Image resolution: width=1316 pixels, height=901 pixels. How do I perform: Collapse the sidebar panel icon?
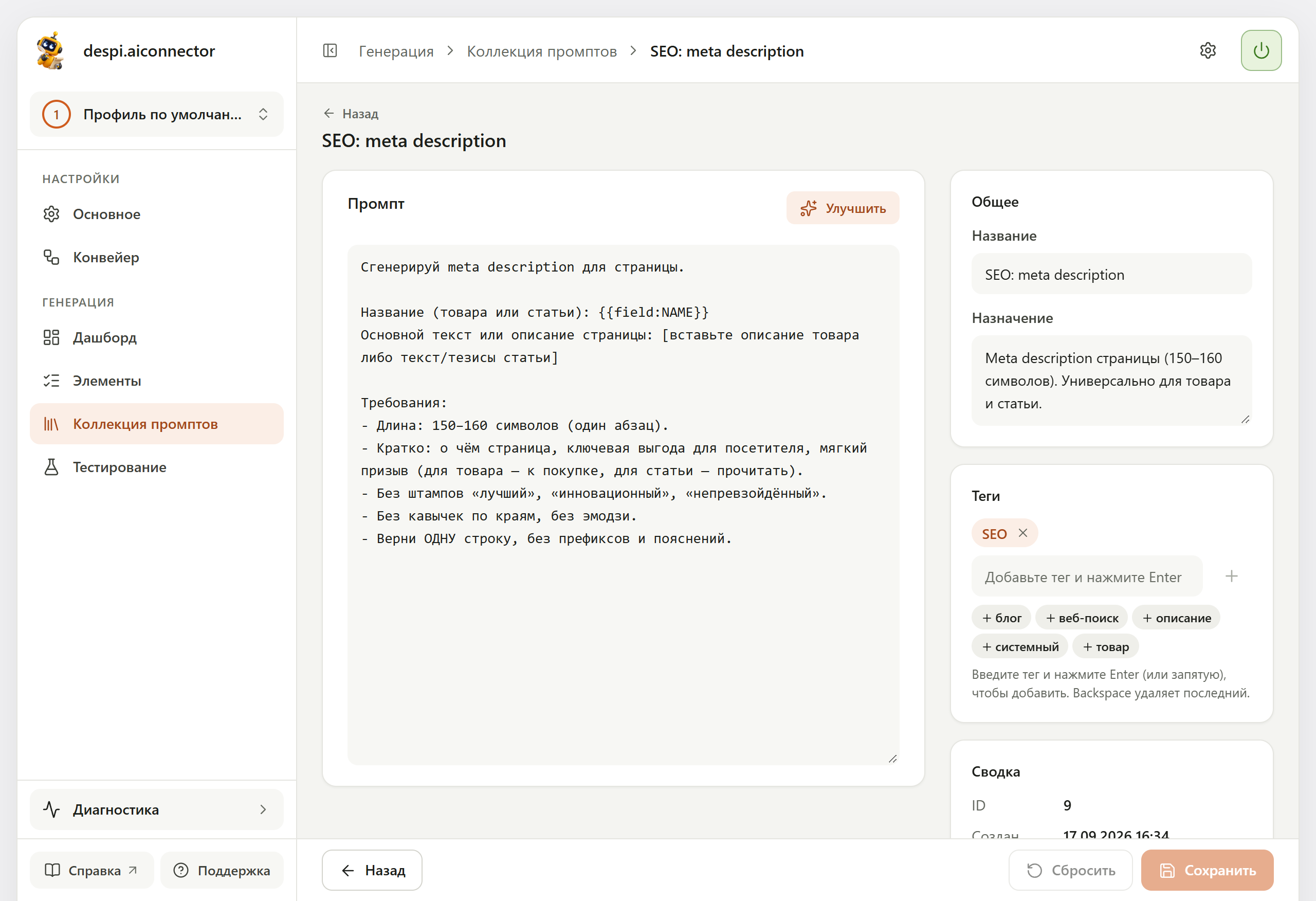click(330, 51)
